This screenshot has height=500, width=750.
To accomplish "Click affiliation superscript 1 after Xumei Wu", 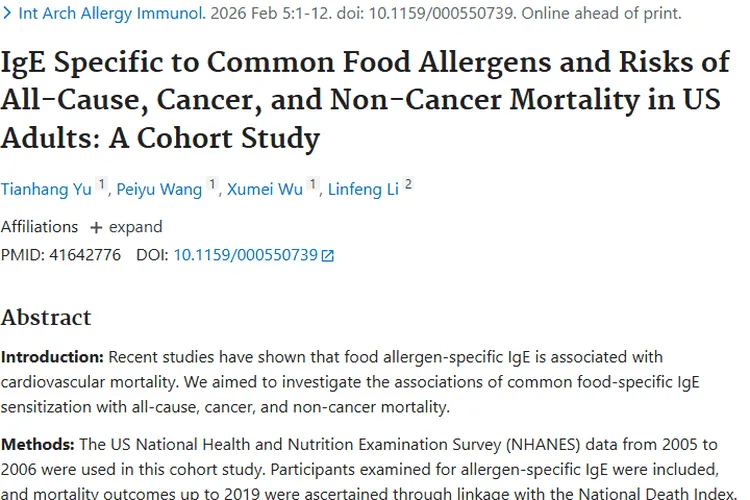I will coord(313,185).
